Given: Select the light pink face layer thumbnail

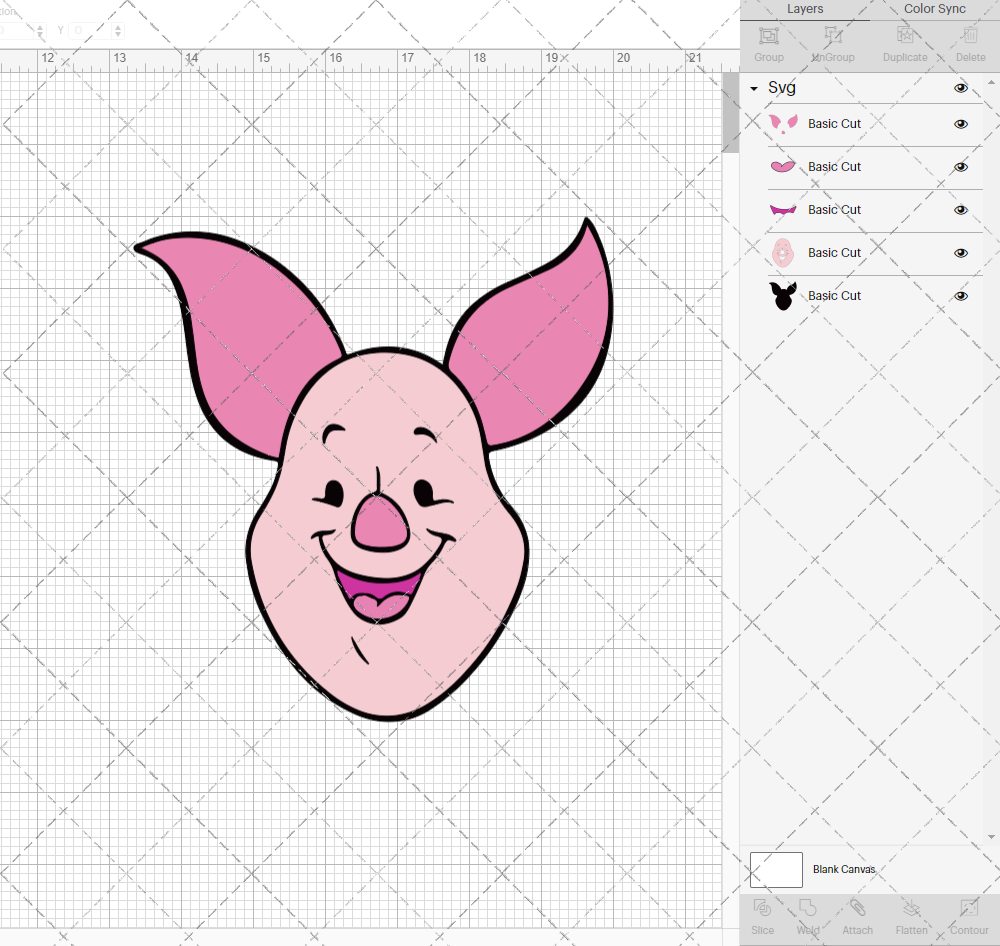Looking at the screenshot, I should click(783, 253).
